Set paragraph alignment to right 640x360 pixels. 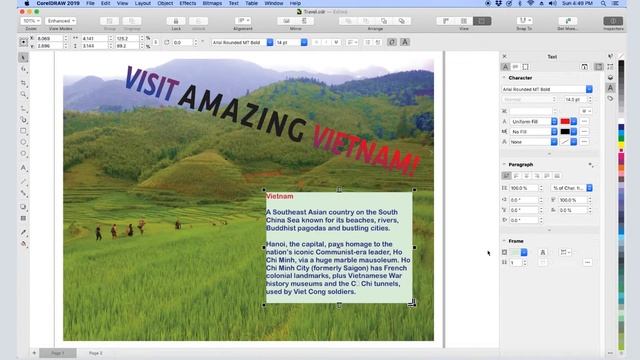point(537,176)
